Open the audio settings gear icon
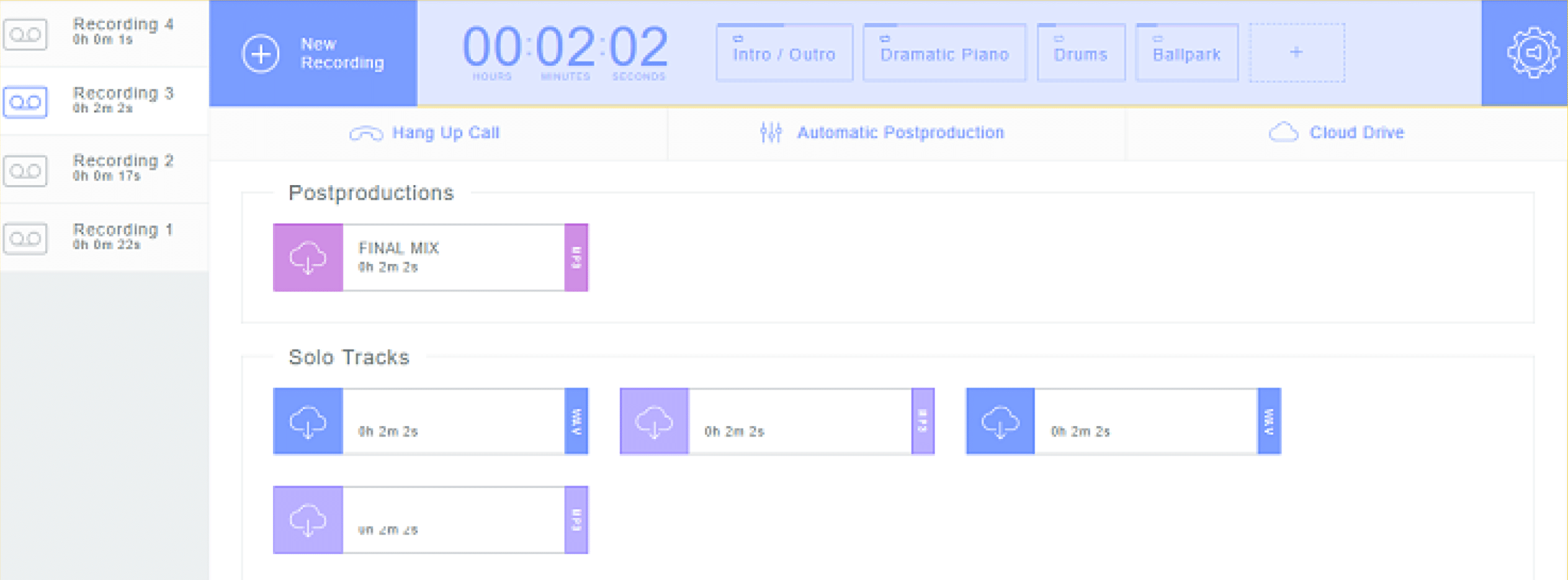 pos(1532,53)
